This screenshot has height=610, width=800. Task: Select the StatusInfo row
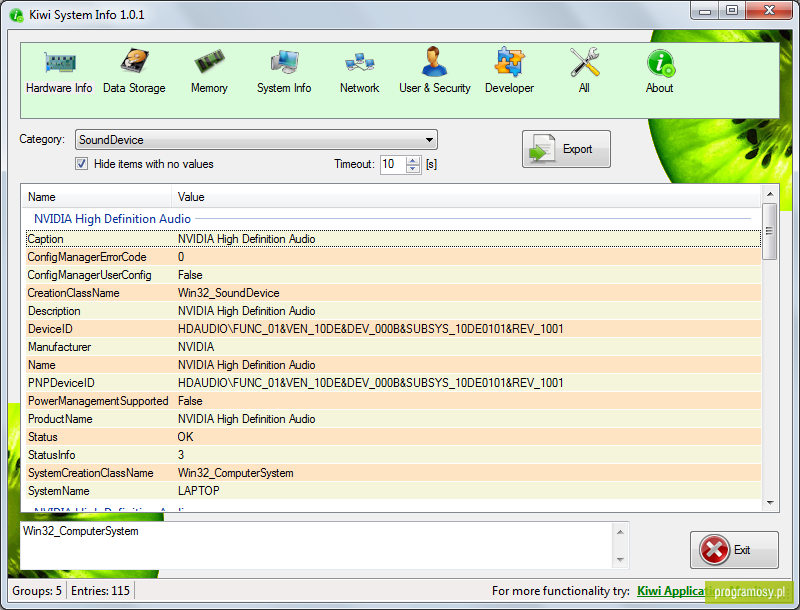(393, 455)
